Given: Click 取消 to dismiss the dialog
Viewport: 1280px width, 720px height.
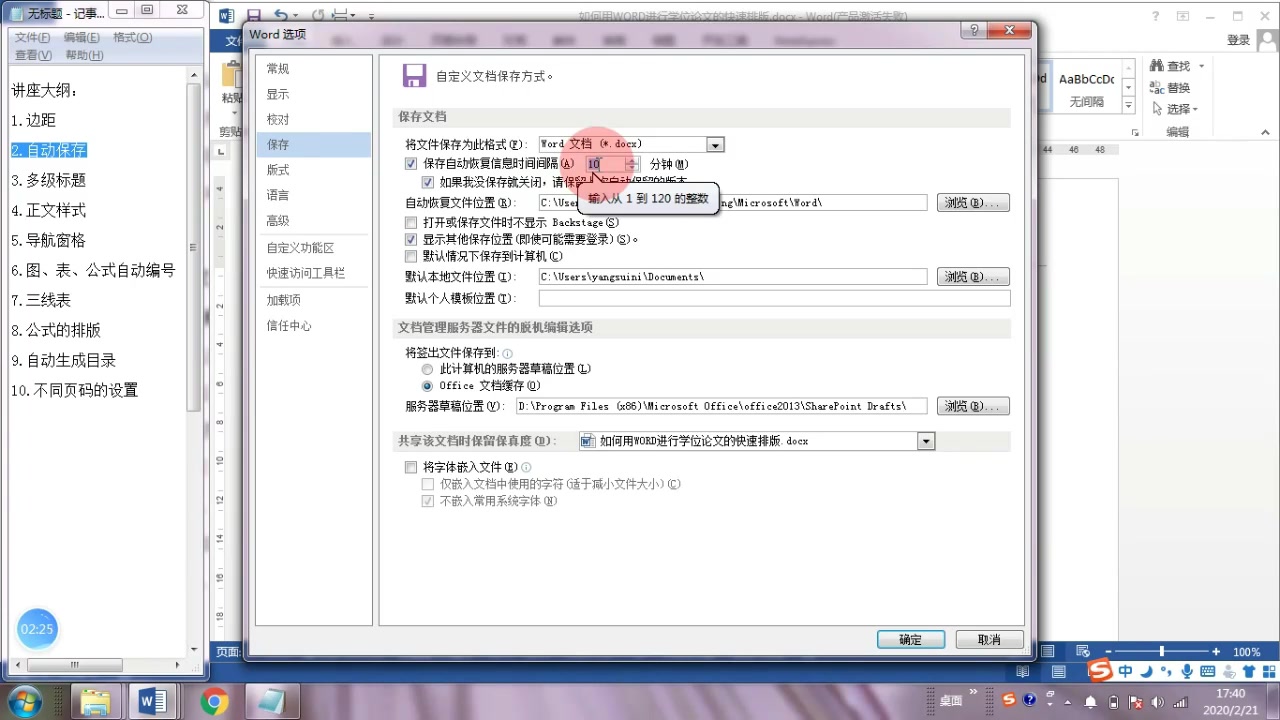Looking at the screenshot, I should tap(988, 639).
